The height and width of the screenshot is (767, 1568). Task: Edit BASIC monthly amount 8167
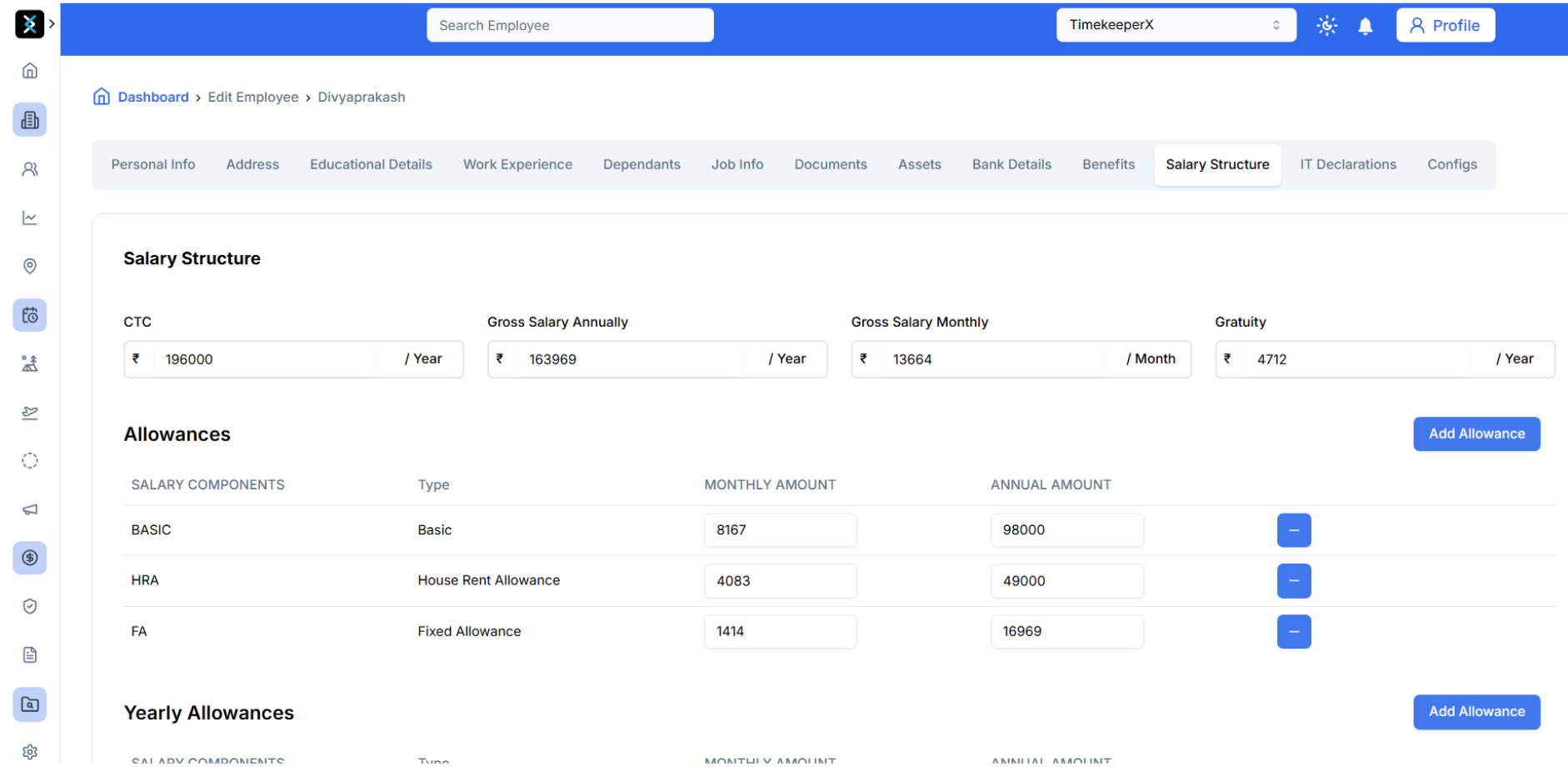(780, 530)
